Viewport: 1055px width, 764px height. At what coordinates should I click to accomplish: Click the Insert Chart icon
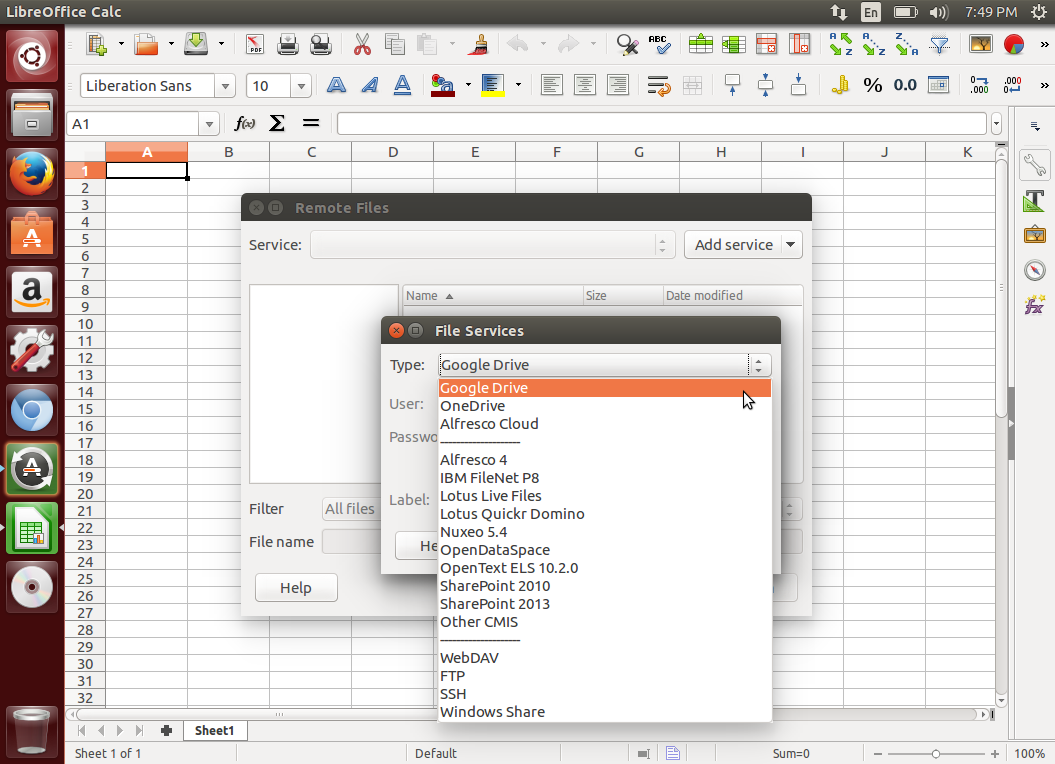(1013, 44)
